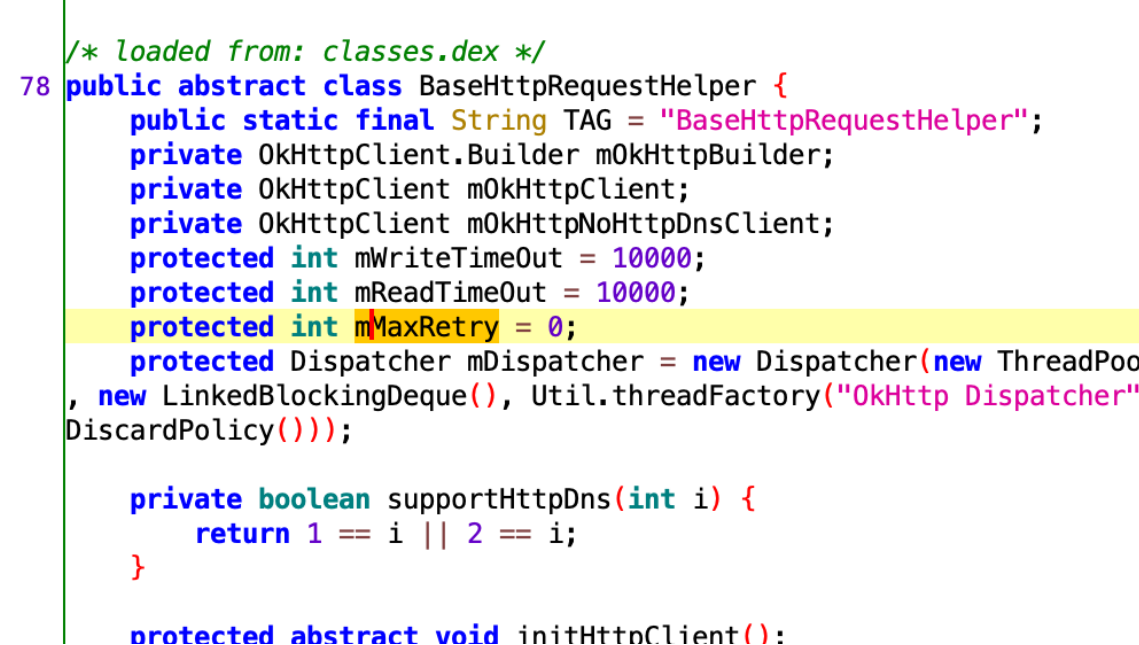1139x645 pixels.
Task: Click the mOkHttpClient field name
Action: click(x=572, y=190)
